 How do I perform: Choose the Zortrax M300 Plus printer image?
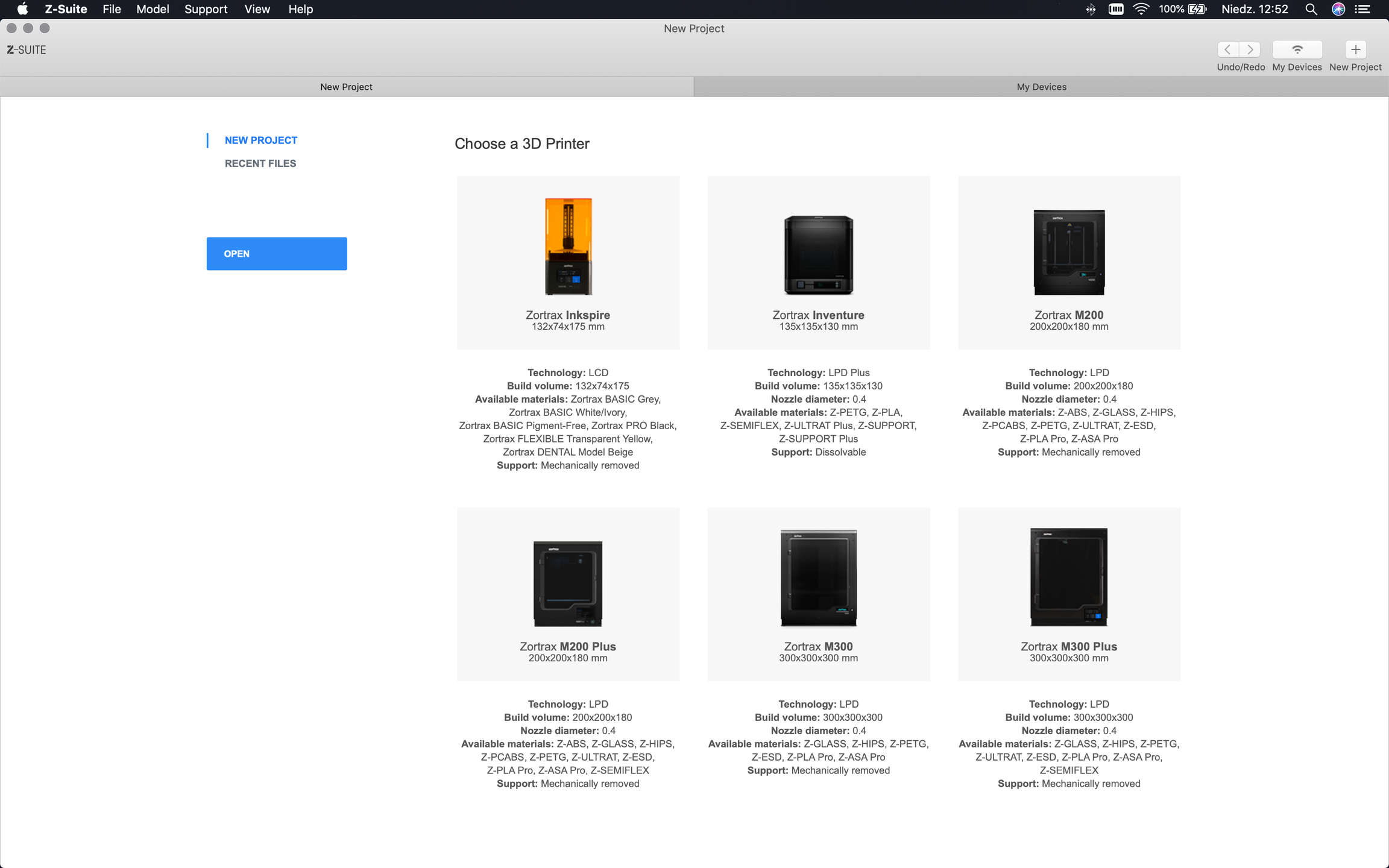pos(1069,577)
